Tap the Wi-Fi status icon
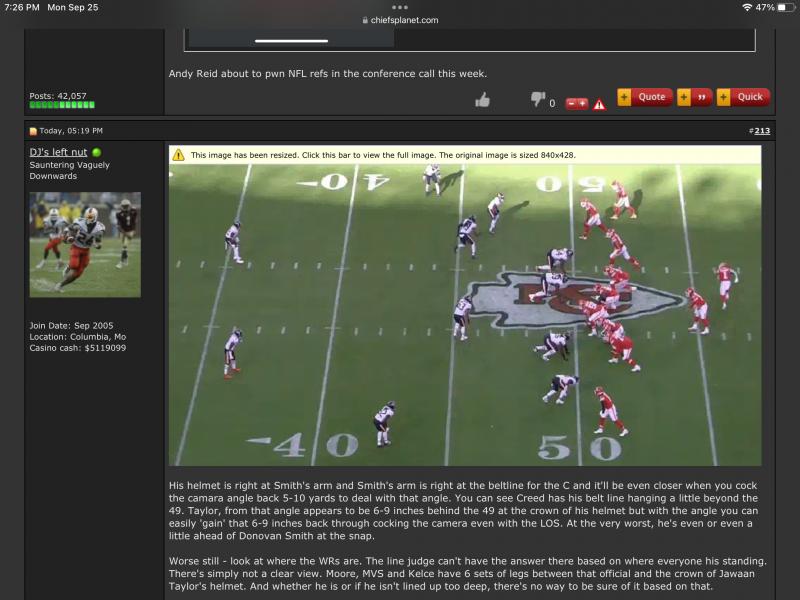Image resolution: width=800 pixels, height=600 pixels. (x=747, y=7)
